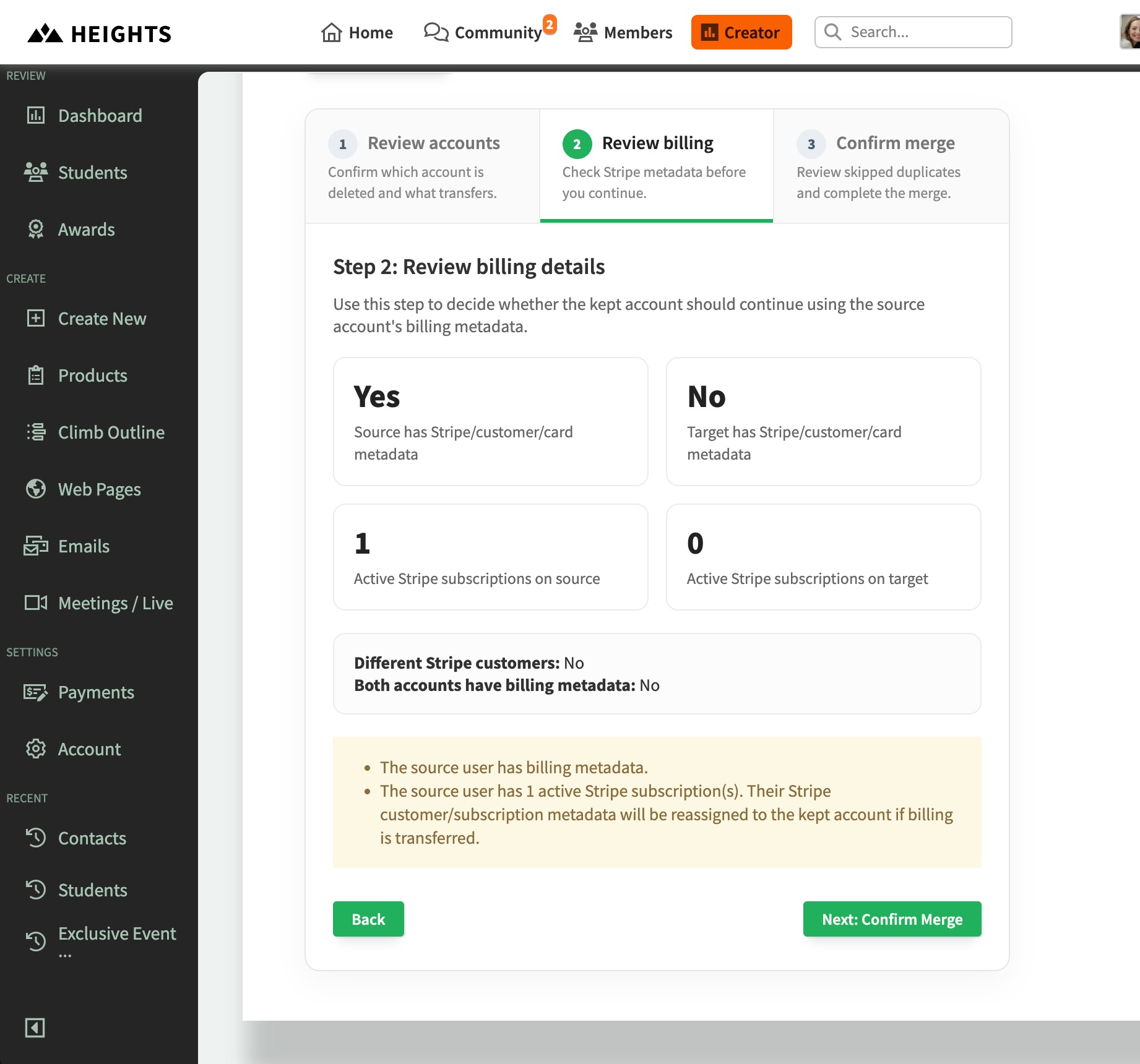Click the Exclusive Event history icon
The image size is (1140, 1064).
pos(36,942)
